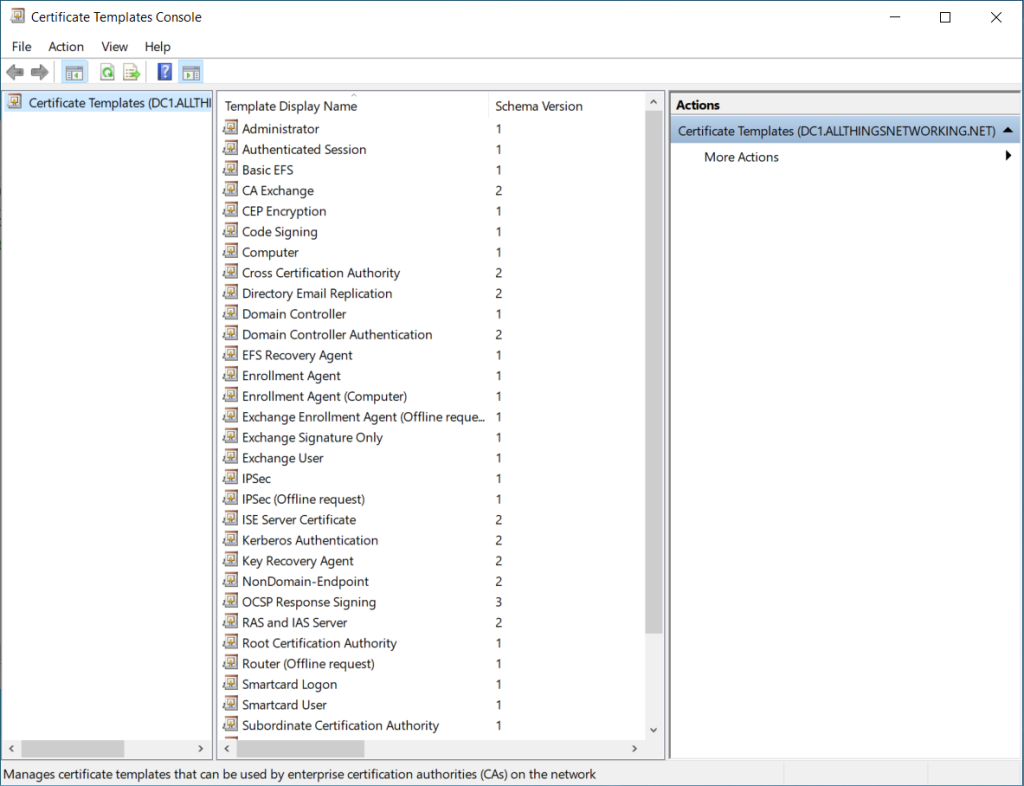Select the IPSec (Offline request) template
This screenshot has height=786, width=1024.
pyautogui.click(x=304, y=499)
